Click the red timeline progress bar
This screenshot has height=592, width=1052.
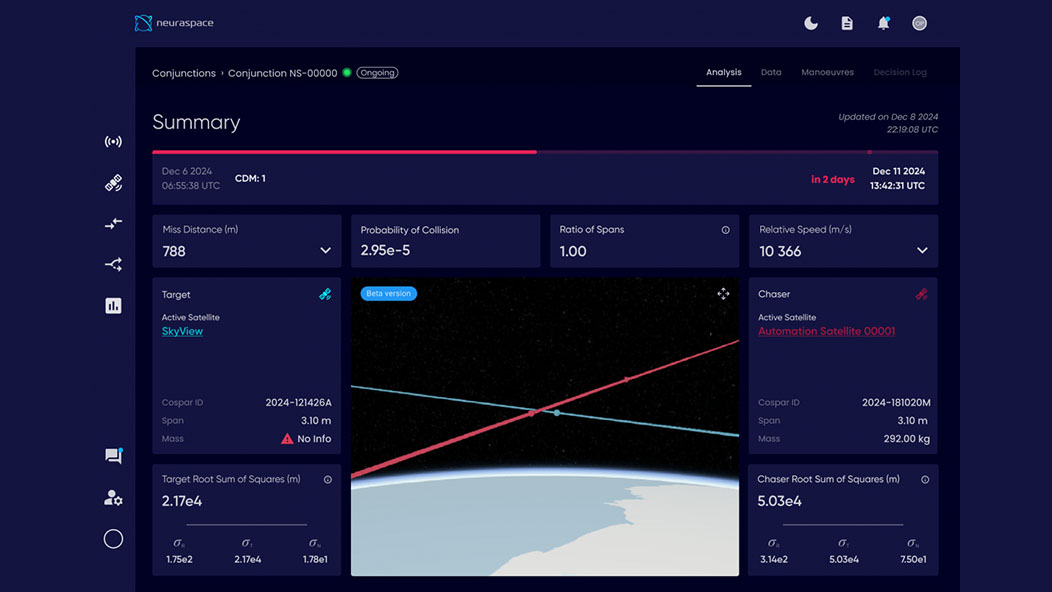click(344, 152)
